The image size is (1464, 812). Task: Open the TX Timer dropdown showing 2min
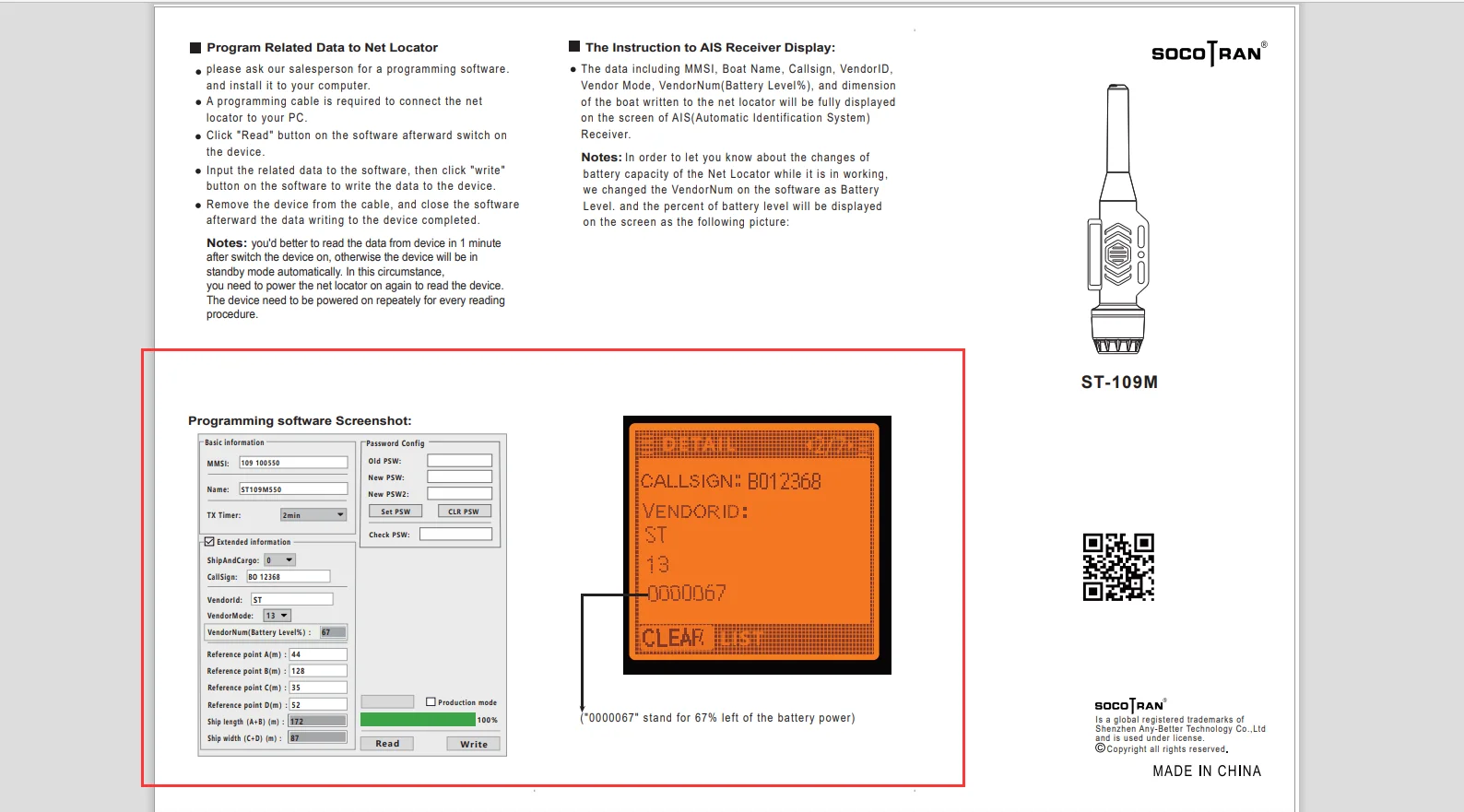[x=313, y=515]
